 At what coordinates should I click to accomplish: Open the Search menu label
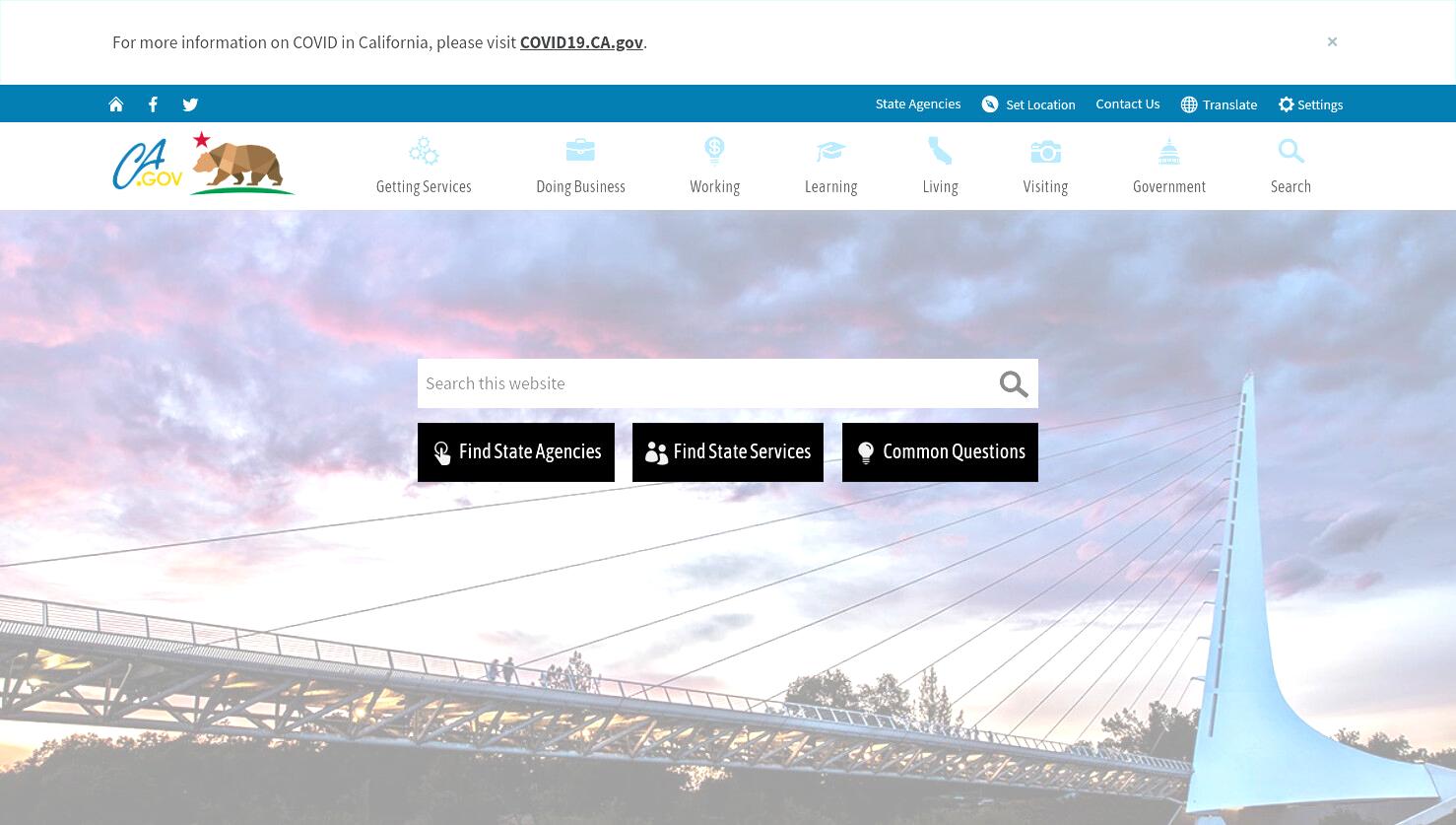1291,186
